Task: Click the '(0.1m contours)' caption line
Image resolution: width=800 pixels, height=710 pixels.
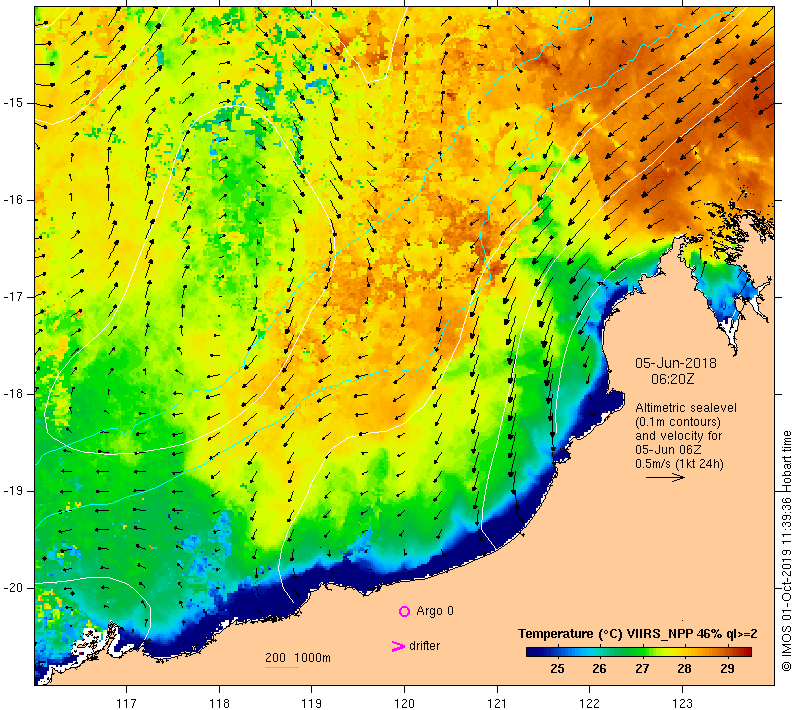Action: coord(678,422)
